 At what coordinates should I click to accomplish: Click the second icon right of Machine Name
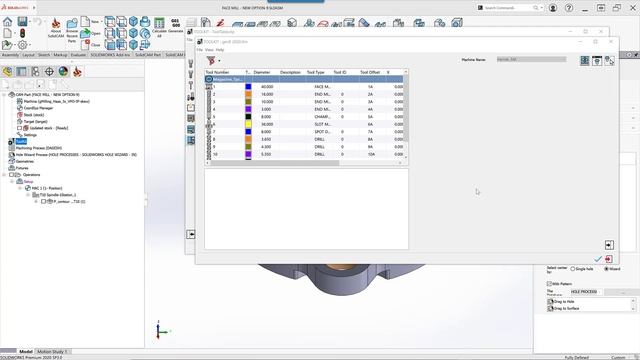(x=597, y=60)
